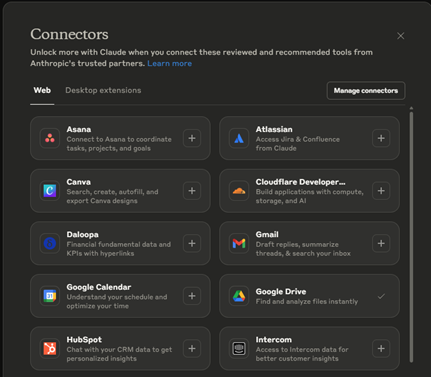The width and height of the screenshot is (431, 377).
Task: Click the HubSpot connector title
Action: point(84,340)
